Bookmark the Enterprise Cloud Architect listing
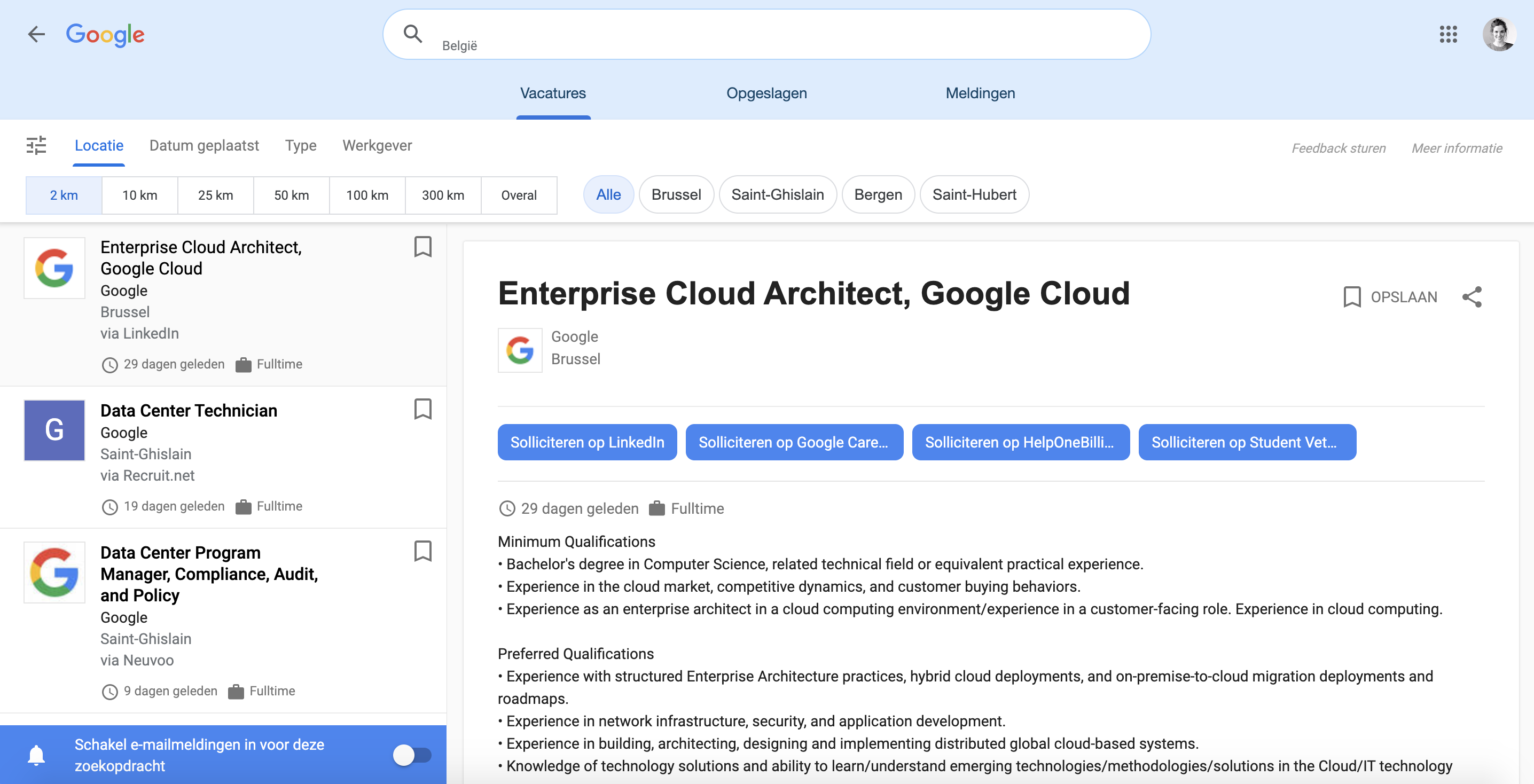The height and width of the screenshot is (784, 1534). pos(423,246)
